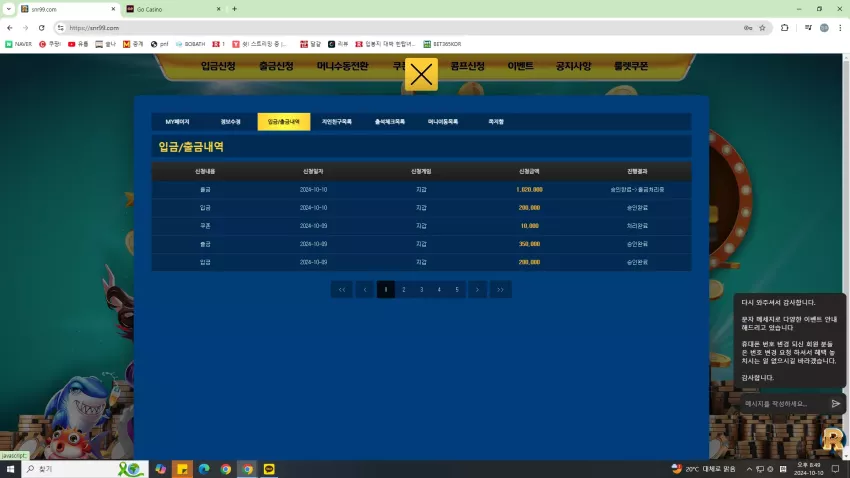This screenshot has height=478, width=850.
Task: Select page 2 in pagination
Action: point(403,289)
